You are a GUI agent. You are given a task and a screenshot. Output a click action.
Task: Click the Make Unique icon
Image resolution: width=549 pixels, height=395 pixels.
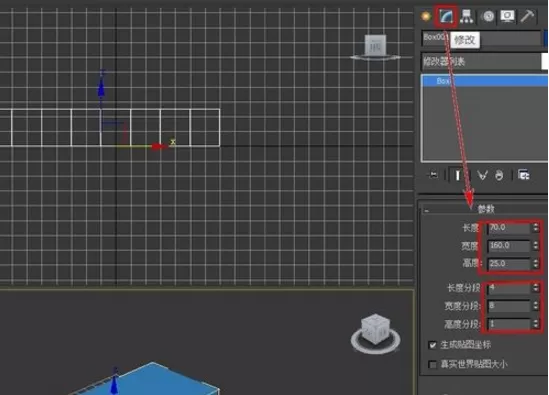pyautogui.click(x=482, y=175)
